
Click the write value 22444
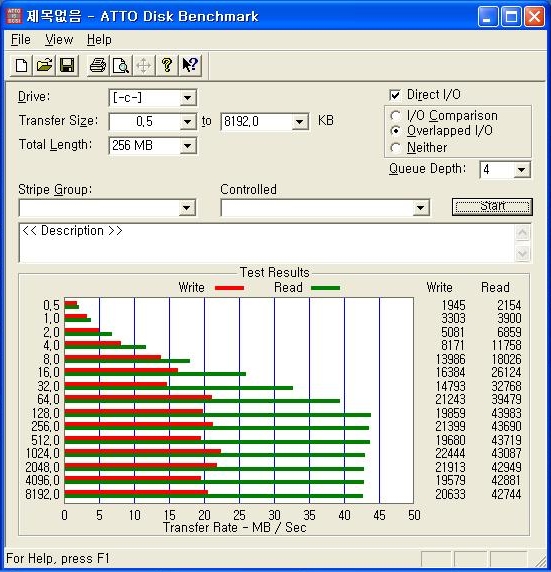[x=450, y=453]
